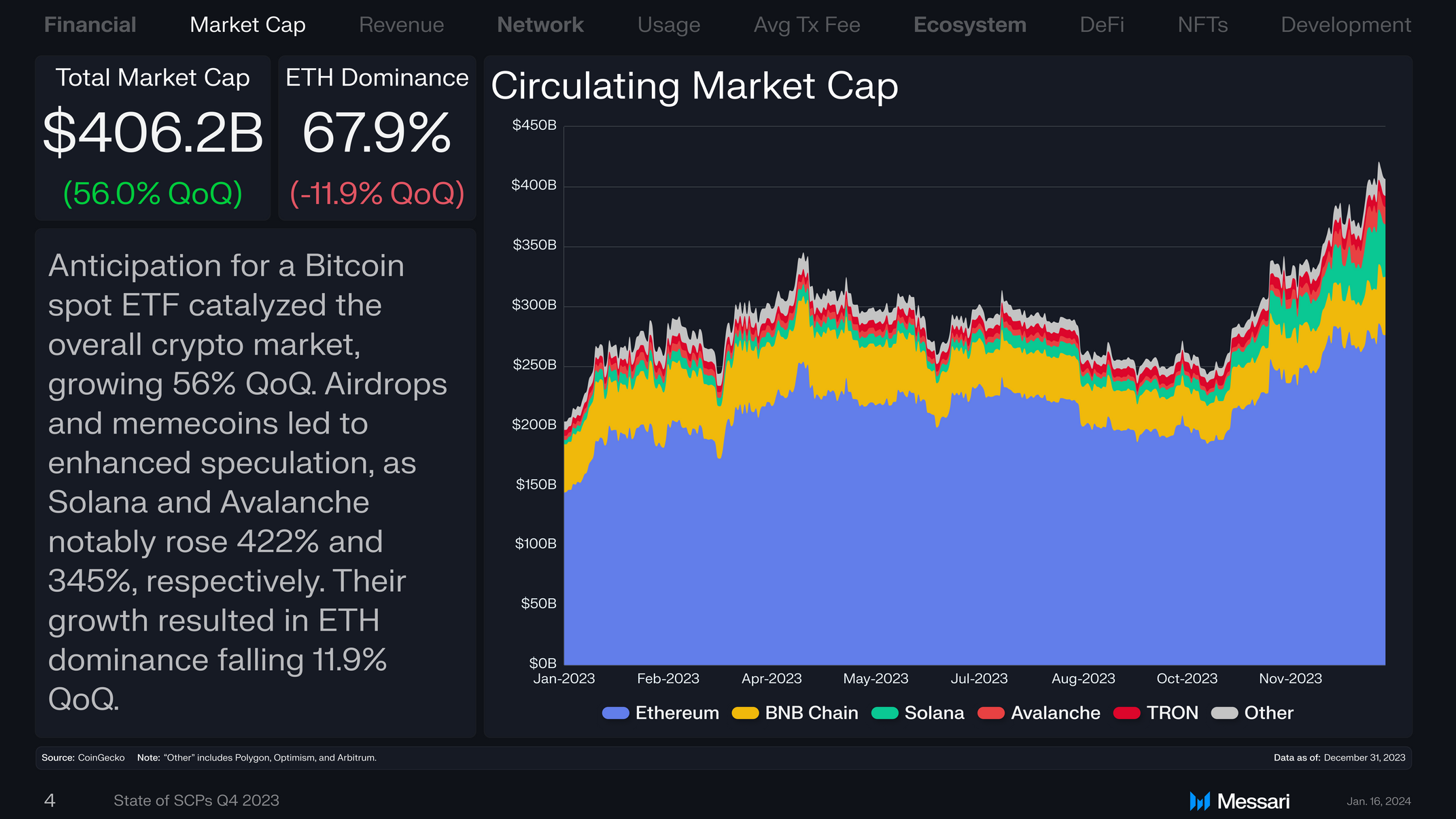
Task: Click the $400B y-axis label
Action: click(x=534, y=185)
